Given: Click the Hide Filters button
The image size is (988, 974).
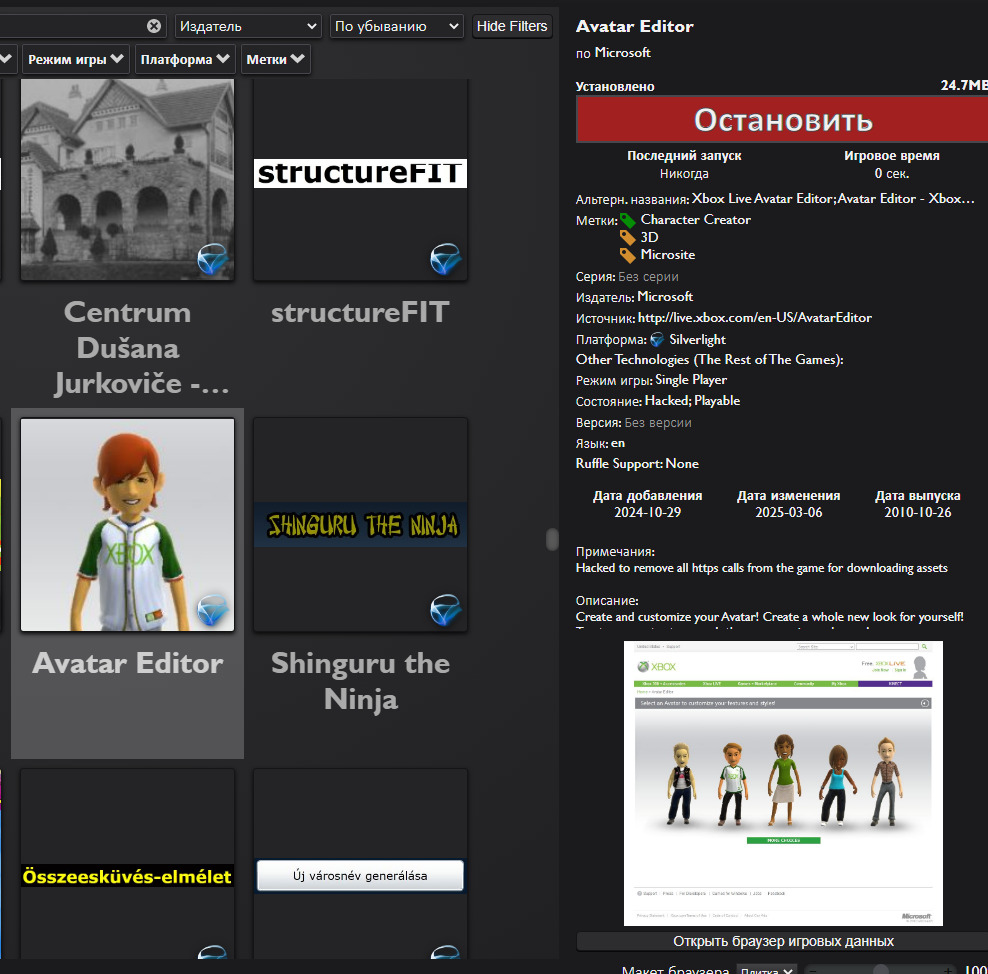Looking at the screenshot, I should [x=512, y=26].
